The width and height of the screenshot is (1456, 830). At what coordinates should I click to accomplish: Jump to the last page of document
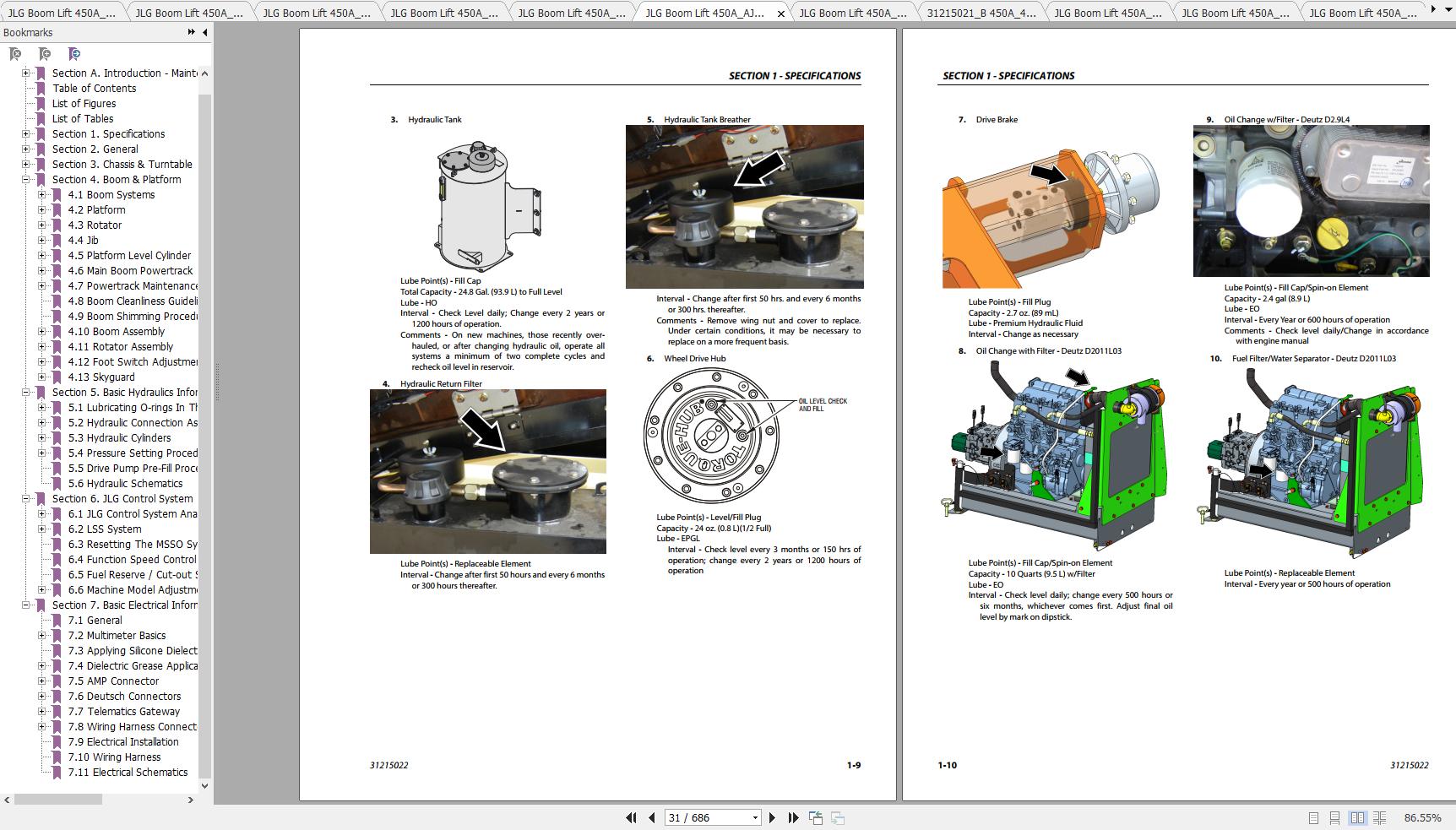pyautogui.click(x=793, y=817)
